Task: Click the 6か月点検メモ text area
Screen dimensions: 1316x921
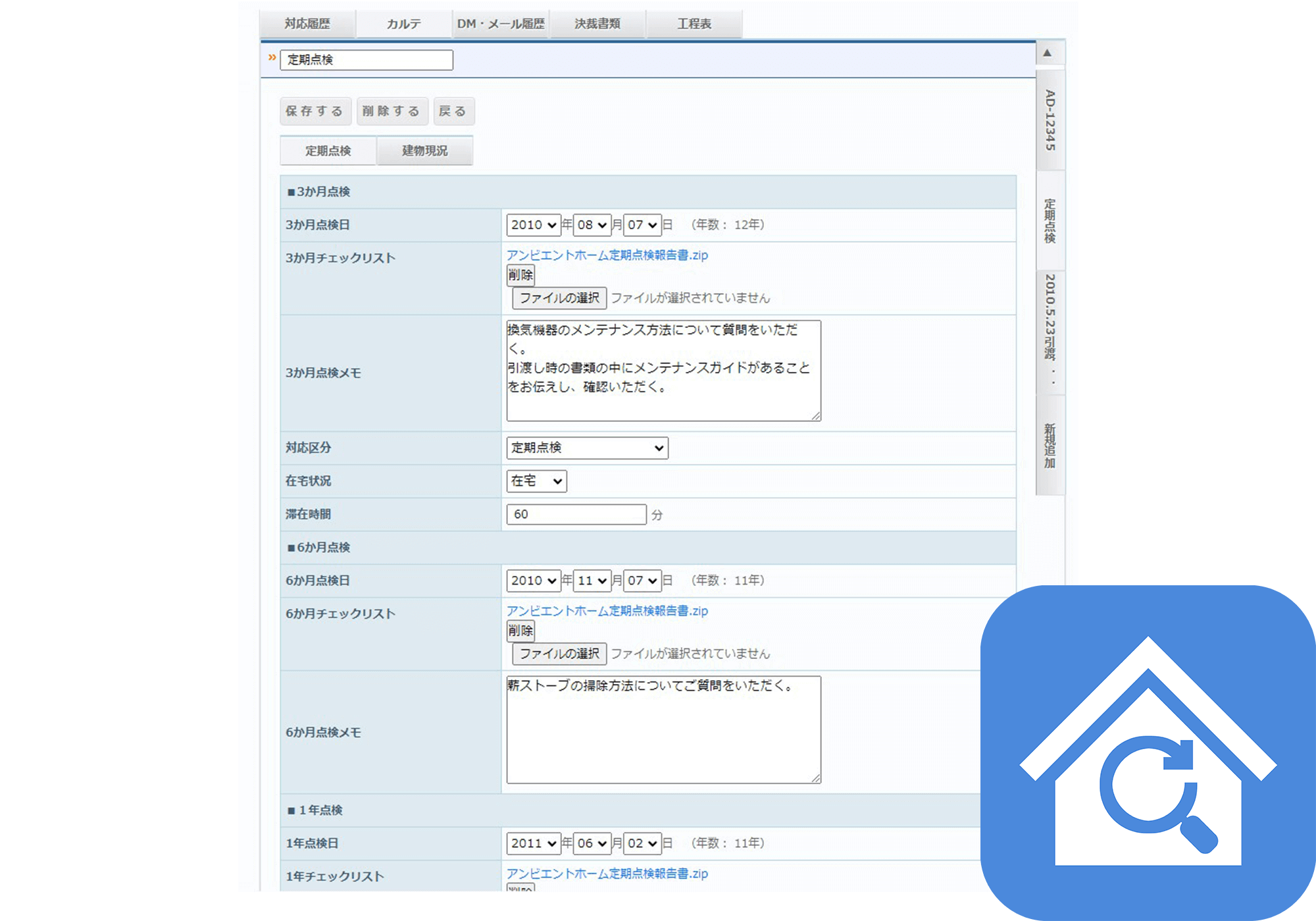Action: 663,729
